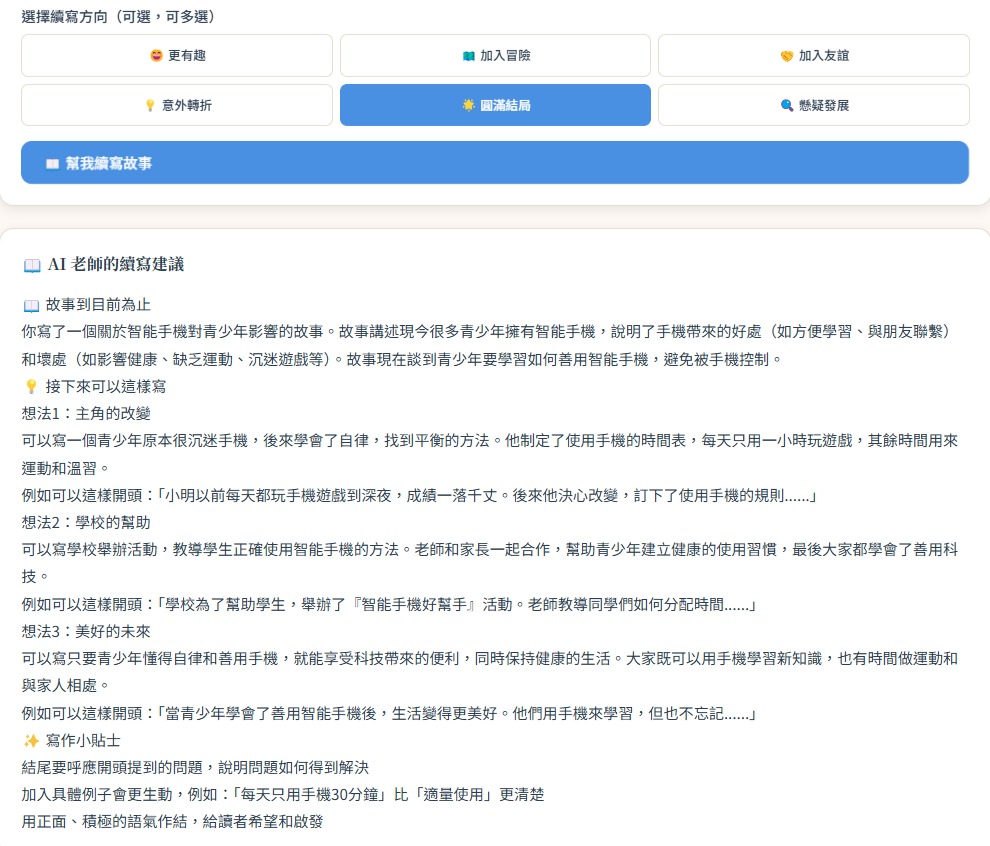Toggle the 更有趣 direction option
Image resolution: width=990 pixels, height=846 pixels.
click(177, 56)
